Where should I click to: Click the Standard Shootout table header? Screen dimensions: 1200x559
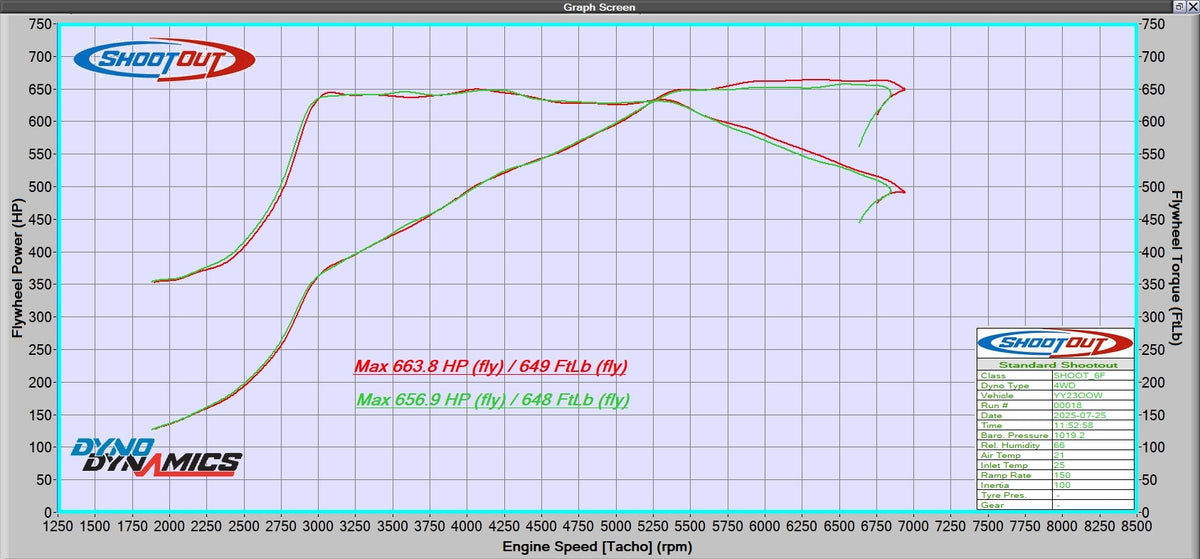click(1055, 365)
